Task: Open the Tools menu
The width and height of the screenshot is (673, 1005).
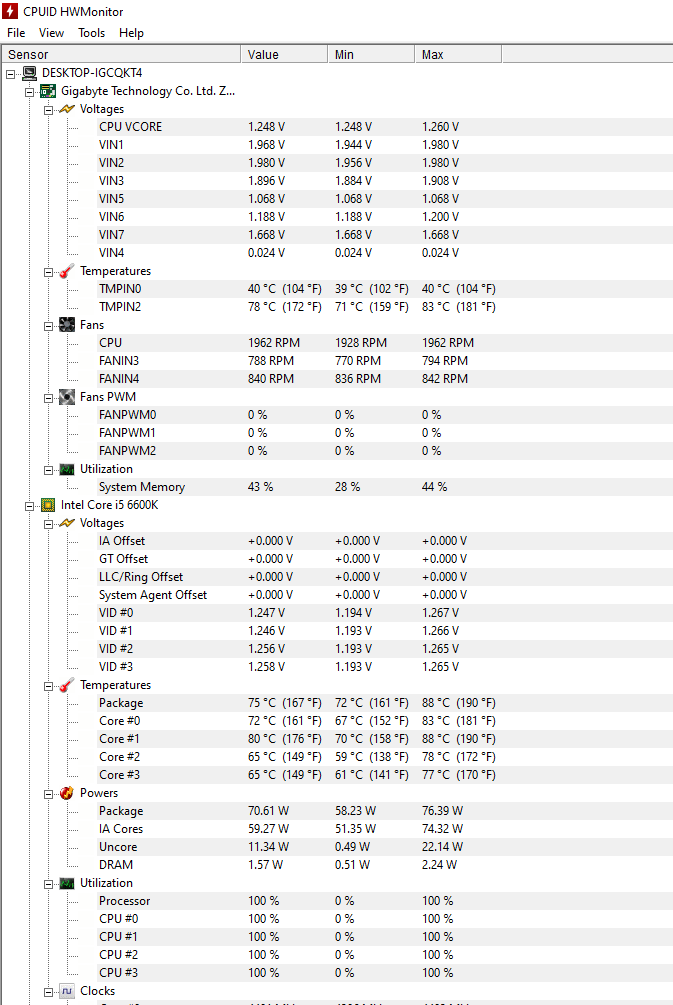Action: (x=91, y=33)
